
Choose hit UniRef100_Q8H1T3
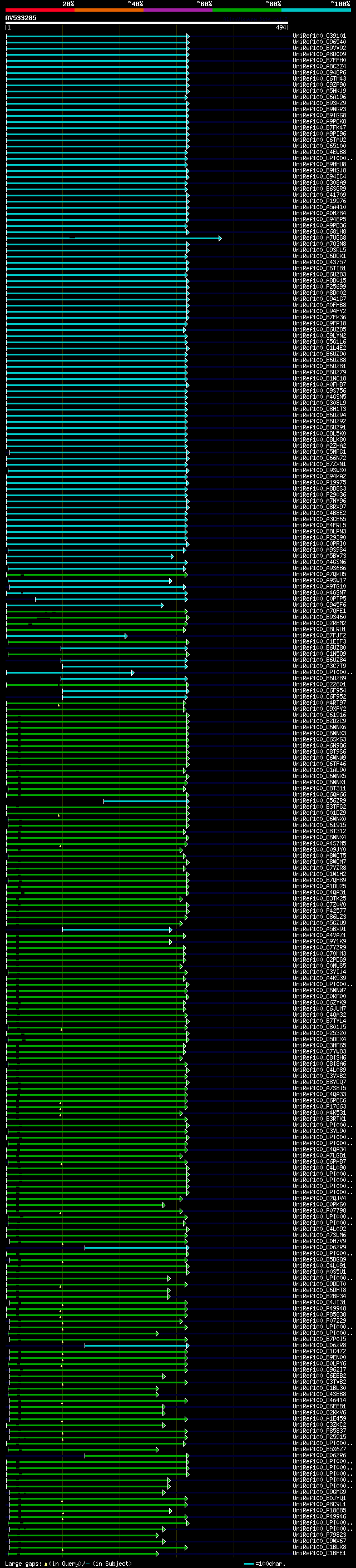pos(319,409)
